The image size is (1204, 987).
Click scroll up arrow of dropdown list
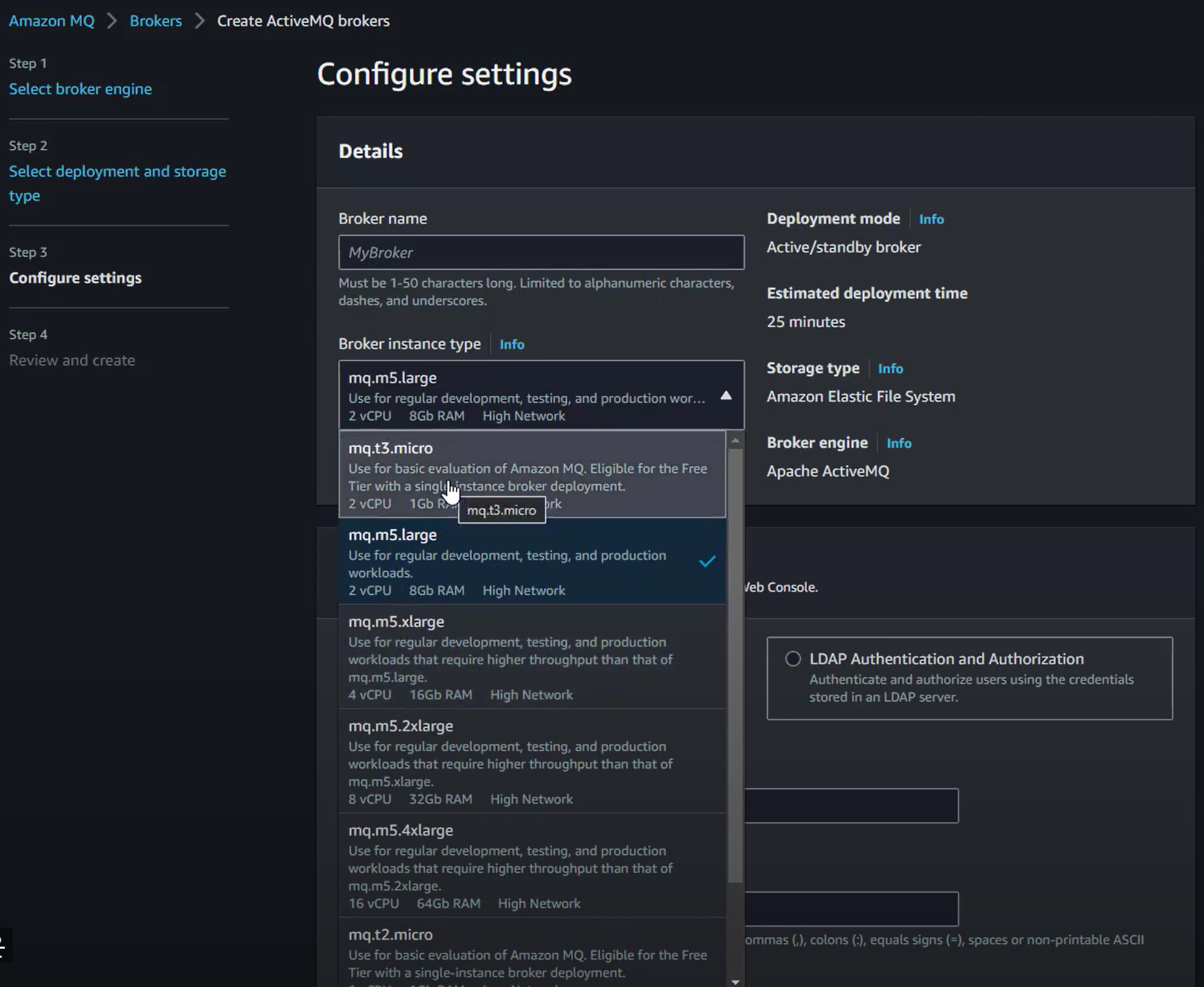[735, 441]
